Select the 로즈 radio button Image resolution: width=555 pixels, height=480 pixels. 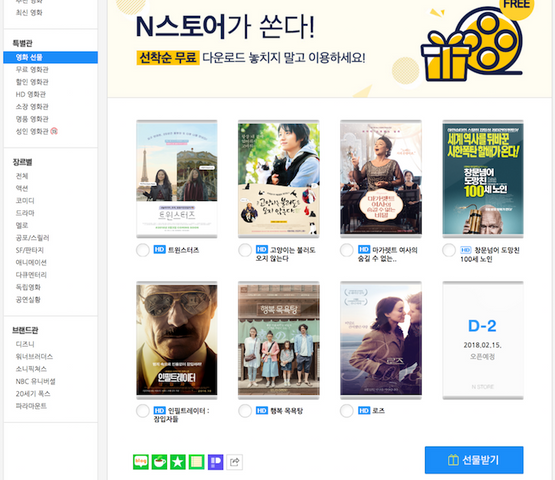click(x=347, y=411)
